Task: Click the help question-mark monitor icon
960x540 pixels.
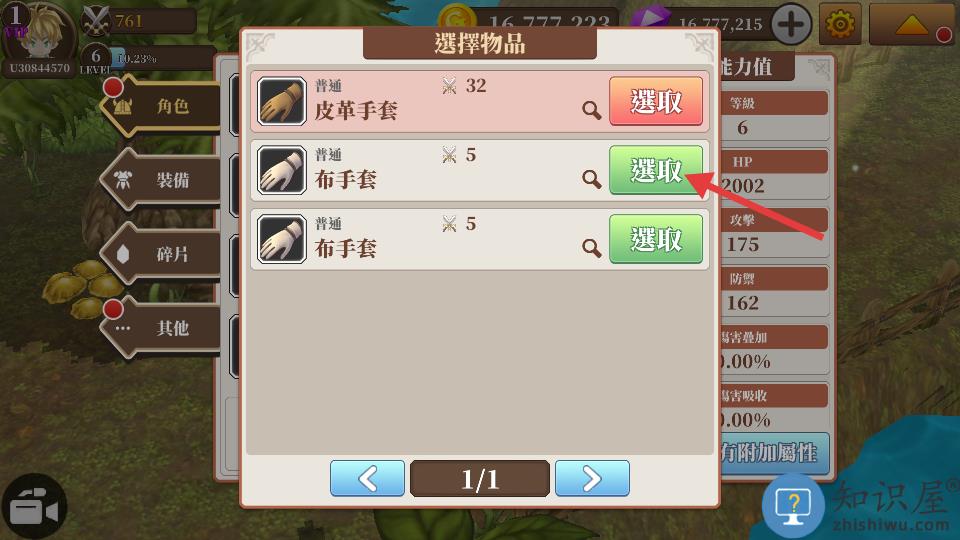Action: tap(793, 507)
